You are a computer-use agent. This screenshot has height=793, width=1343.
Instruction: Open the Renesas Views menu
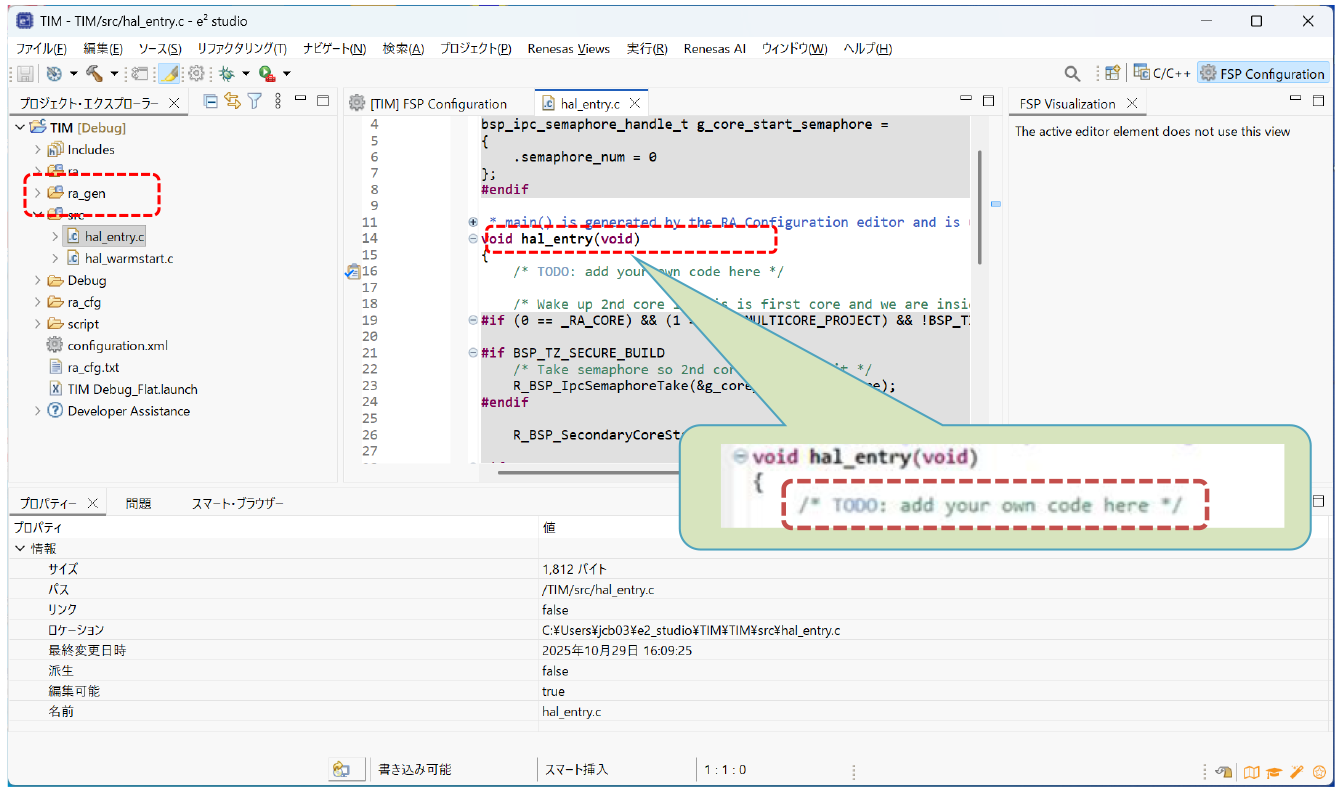(x=568, y=49)
